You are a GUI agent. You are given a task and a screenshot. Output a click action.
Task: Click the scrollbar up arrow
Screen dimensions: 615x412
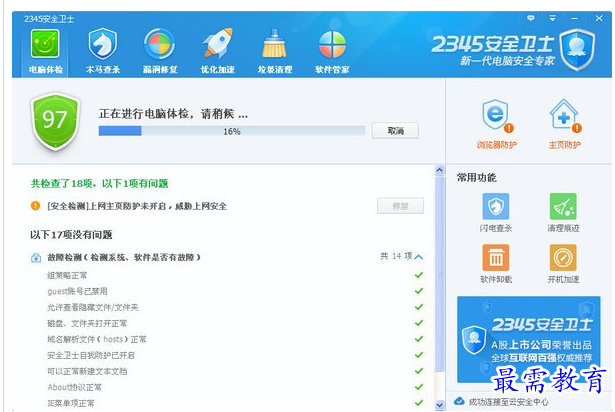click(439, 170)
